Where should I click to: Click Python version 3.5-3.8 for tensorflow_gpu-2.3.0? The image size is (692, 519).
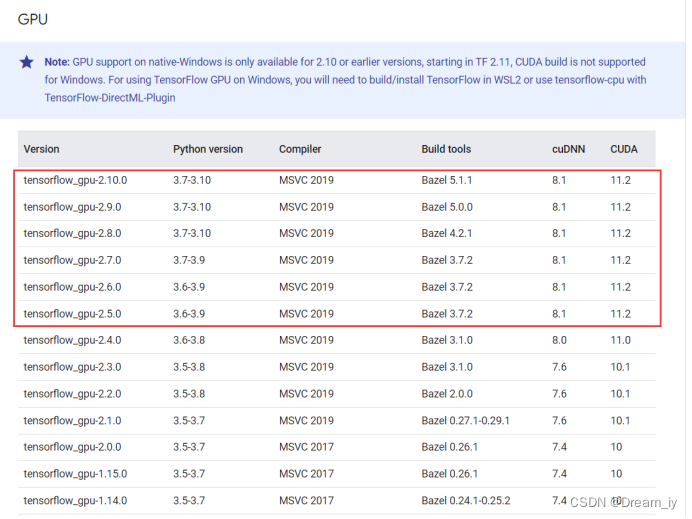point(192,367)
